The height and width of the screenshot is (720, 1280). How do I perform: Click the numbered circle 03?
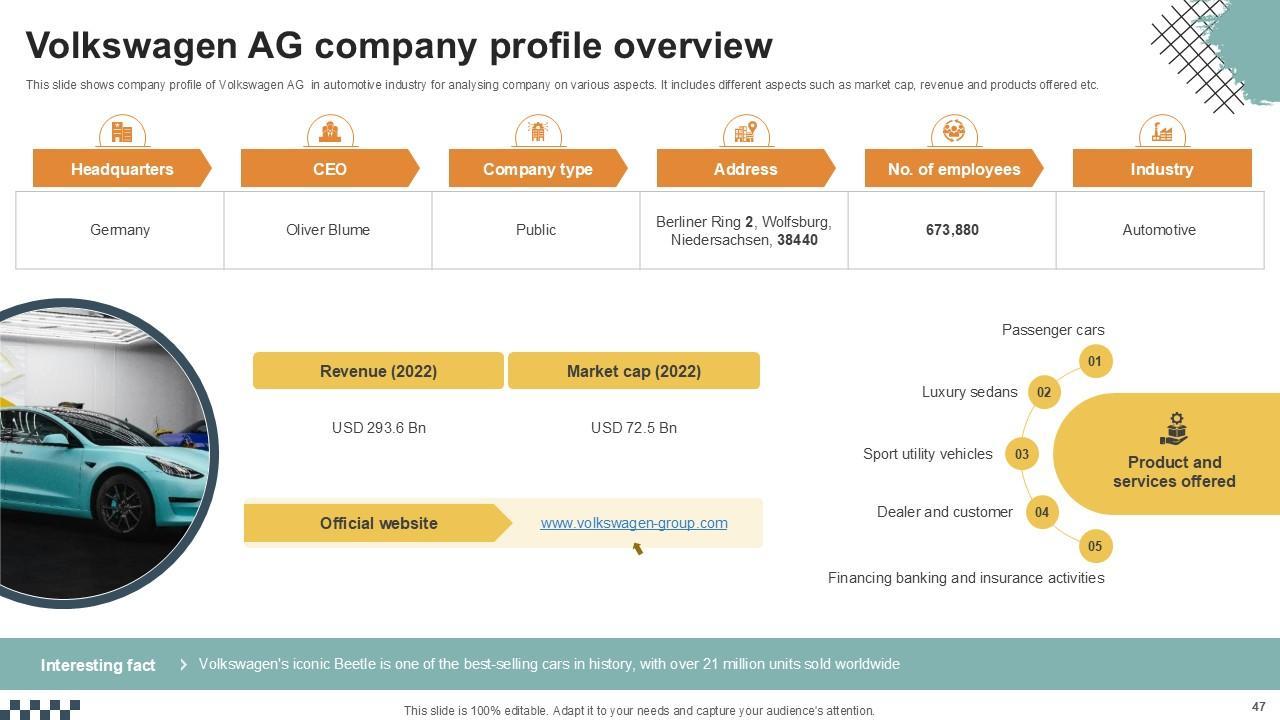click(1022, 454)
